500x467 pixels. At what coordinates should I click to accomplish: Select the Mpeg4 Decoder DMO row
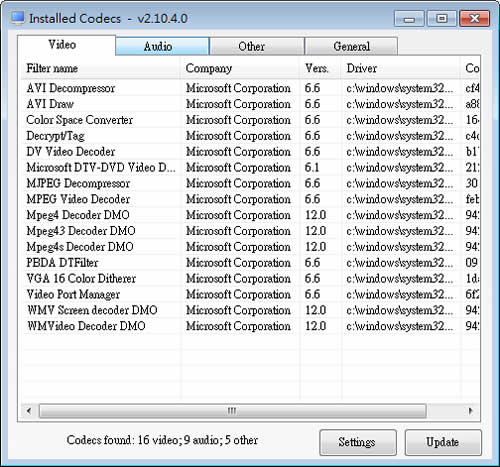[x=250, y=215]
